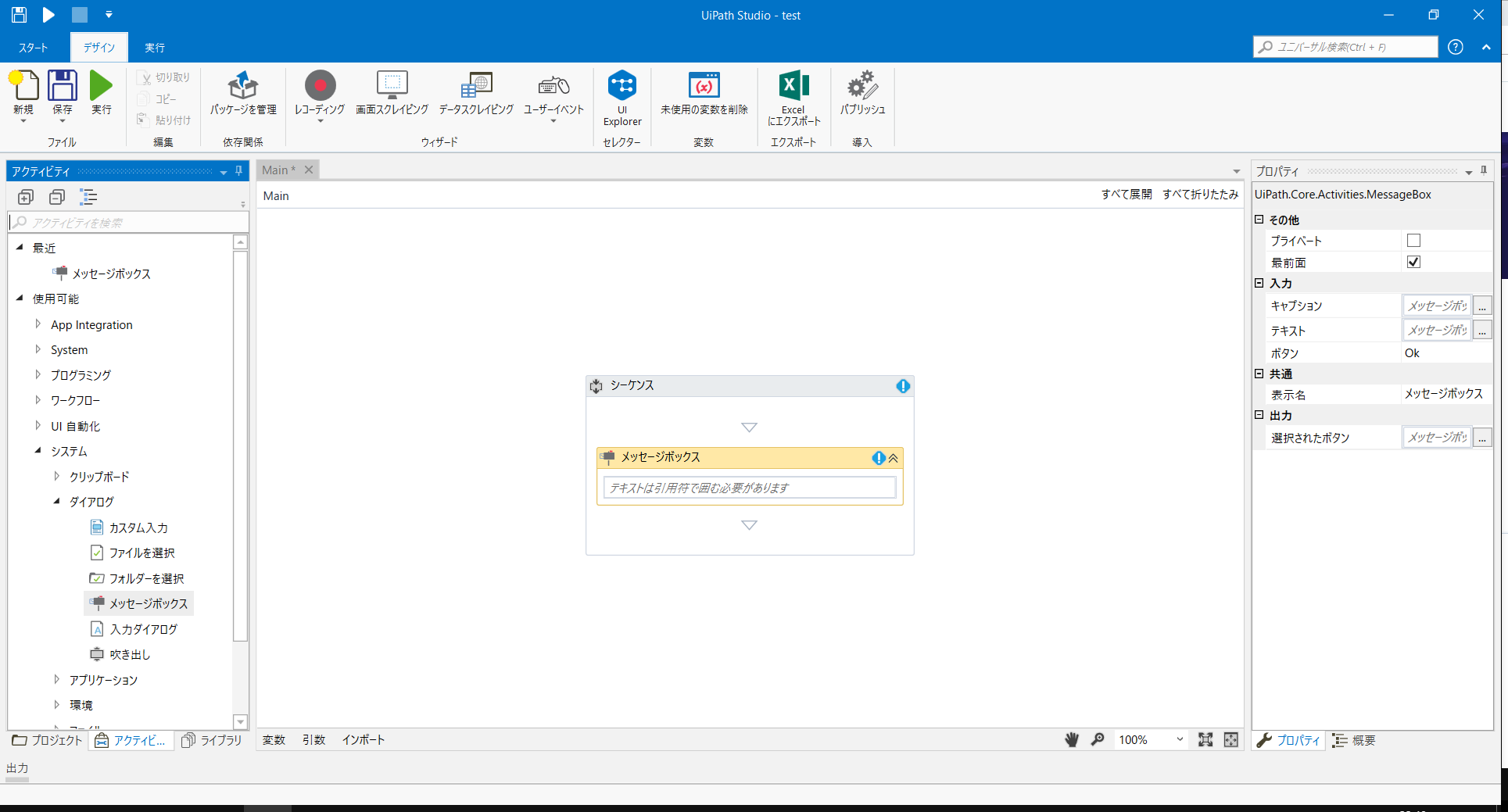Select 入力ダイアログ activity
This screenshot has width=1508, height=812.
134,629
